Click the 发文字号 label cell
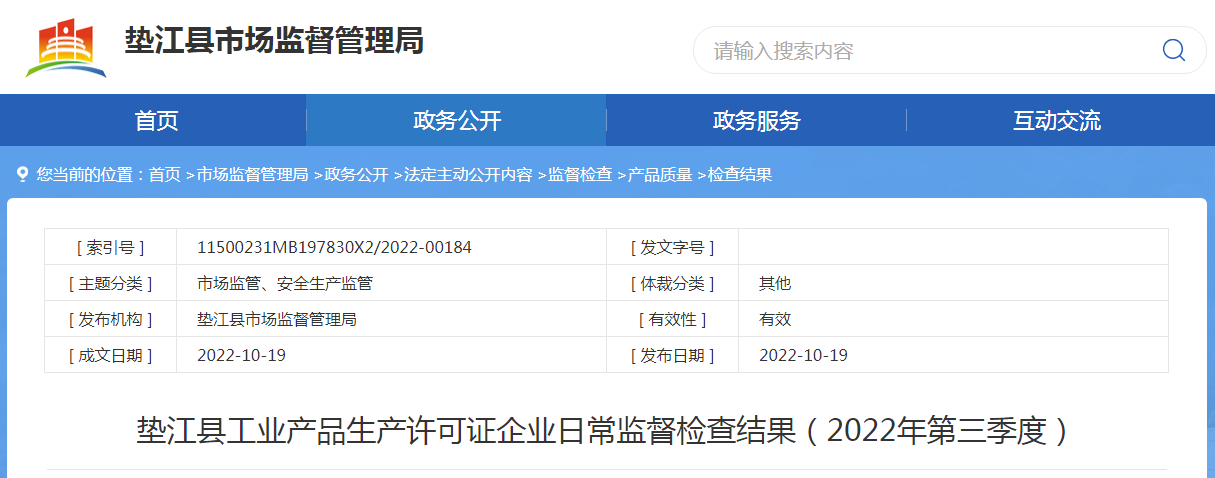 pyautogui.click(x=672, y=247)
